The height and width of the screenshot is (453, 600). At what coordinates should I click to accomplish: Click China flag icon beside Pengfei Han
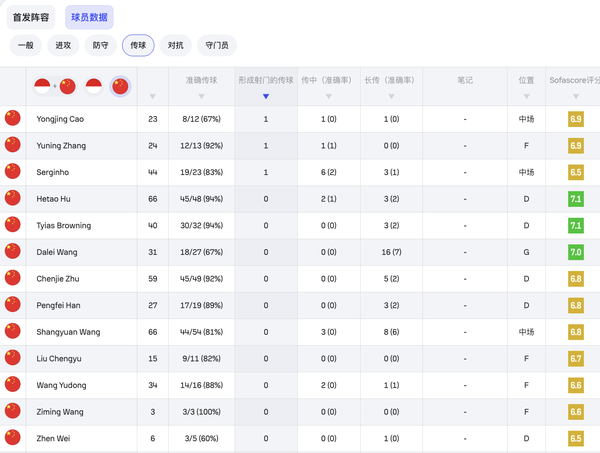click(13, 304)
